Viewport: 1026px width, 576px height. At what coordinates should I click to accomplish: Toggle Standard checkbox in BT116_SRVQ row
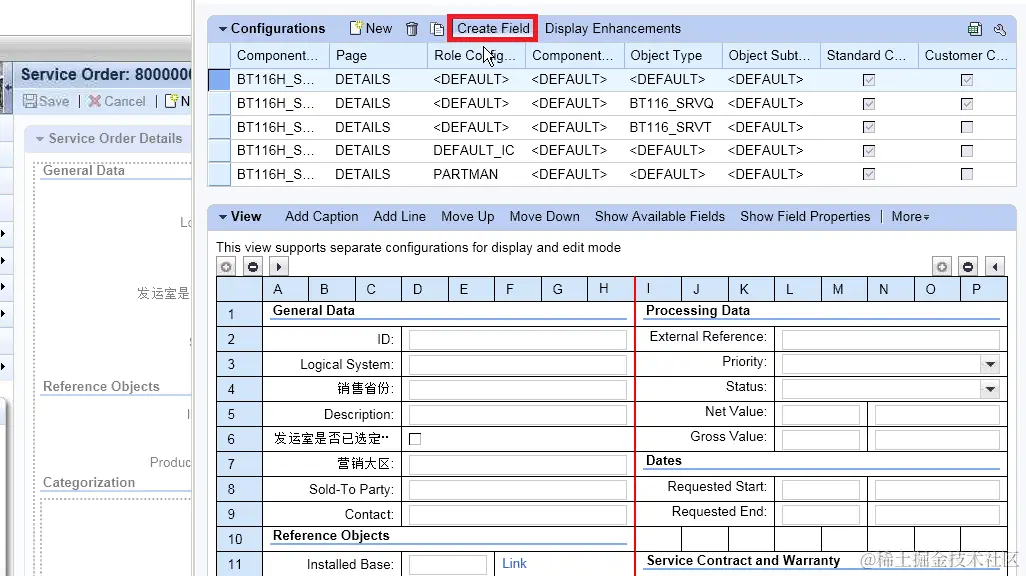point(869,103)
